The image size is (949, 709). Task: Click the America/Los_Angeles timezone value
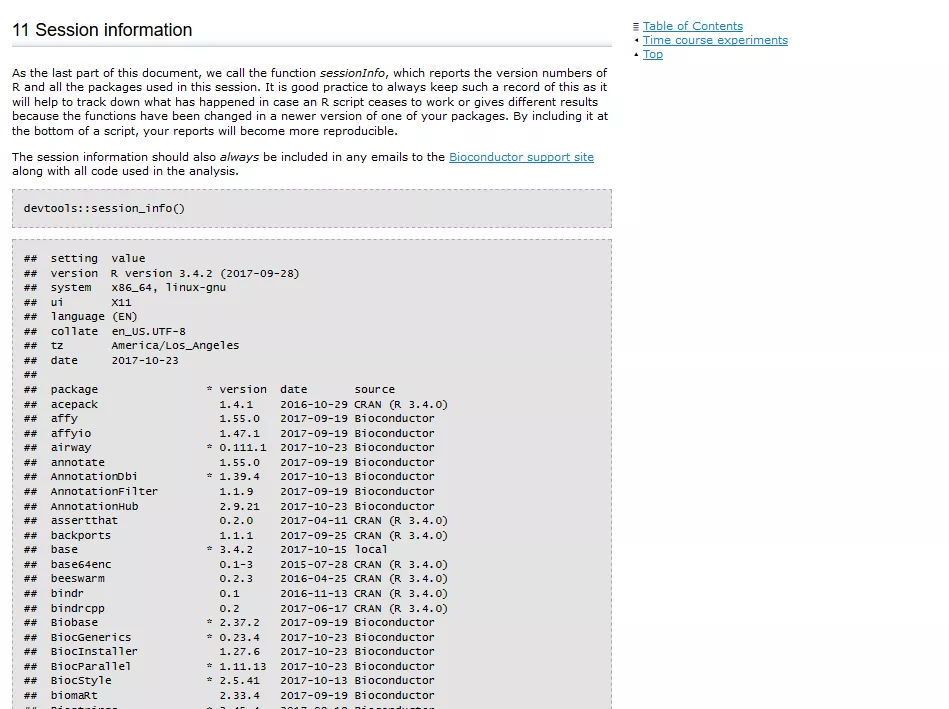pos(175,345)
